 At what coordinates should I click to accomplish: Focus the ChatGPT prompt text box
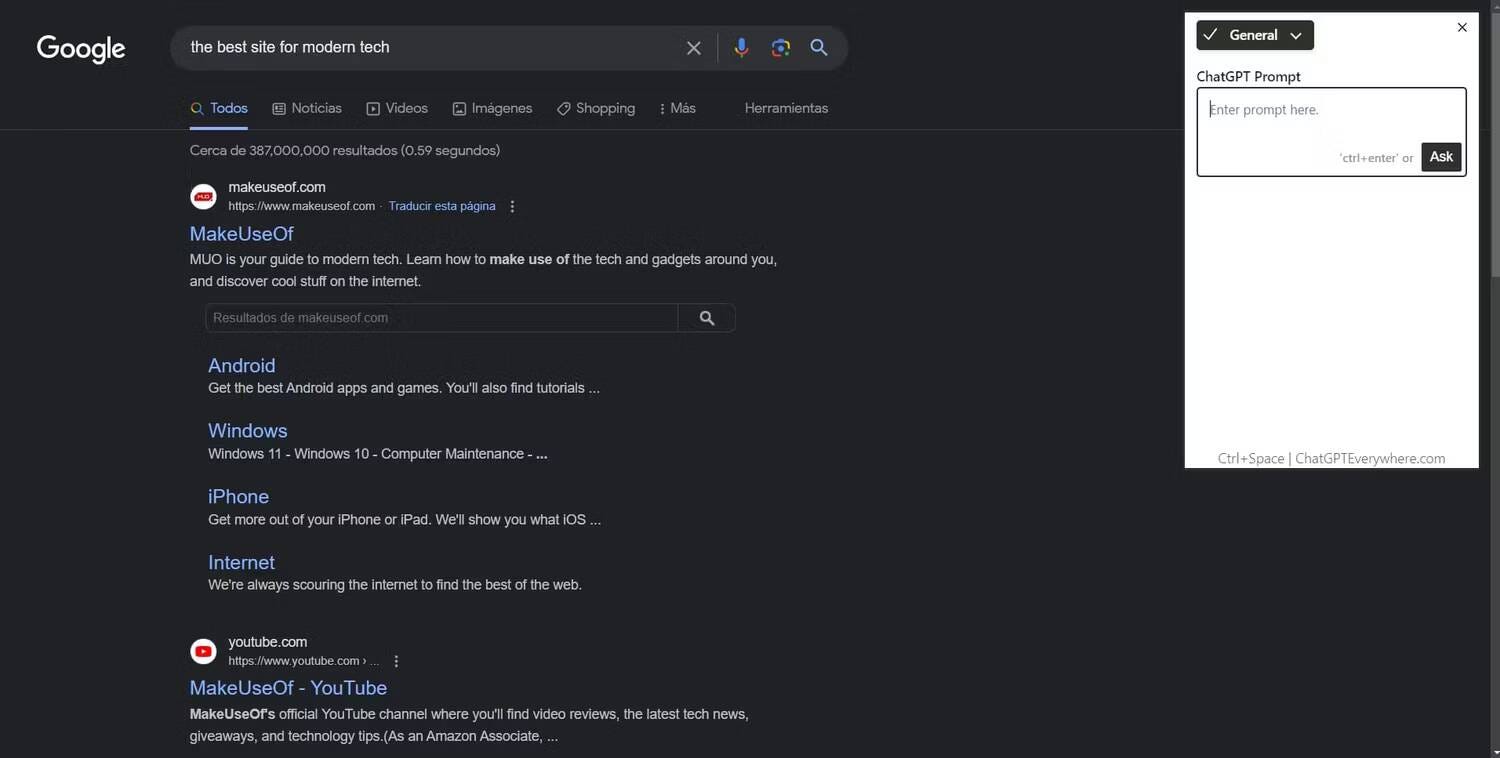1331,132
